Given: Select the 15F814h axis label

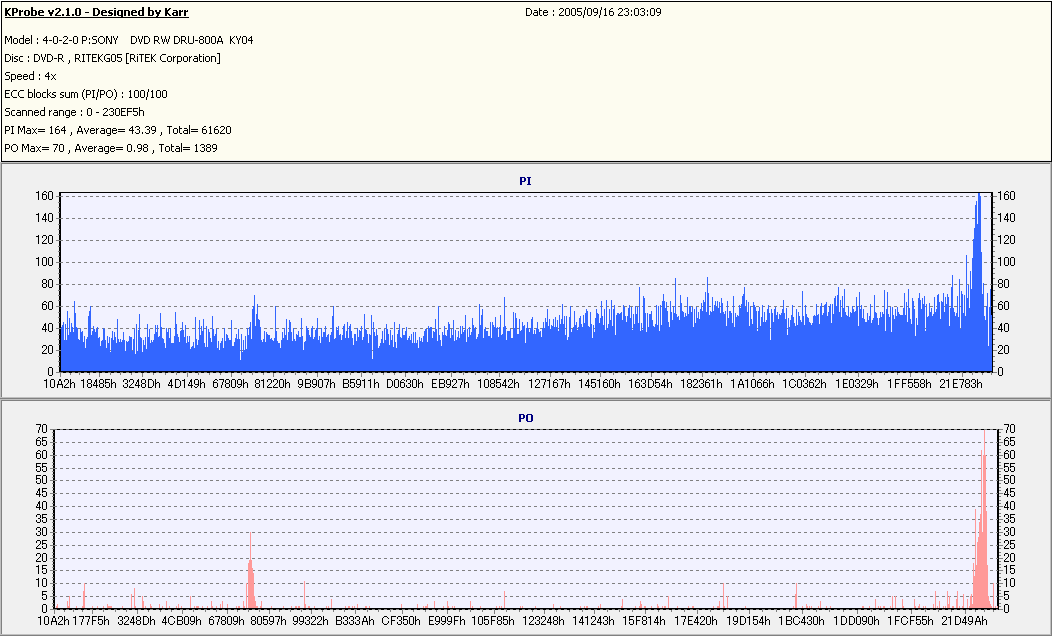Looking at the screenshot, I should [x=644, y=621].
